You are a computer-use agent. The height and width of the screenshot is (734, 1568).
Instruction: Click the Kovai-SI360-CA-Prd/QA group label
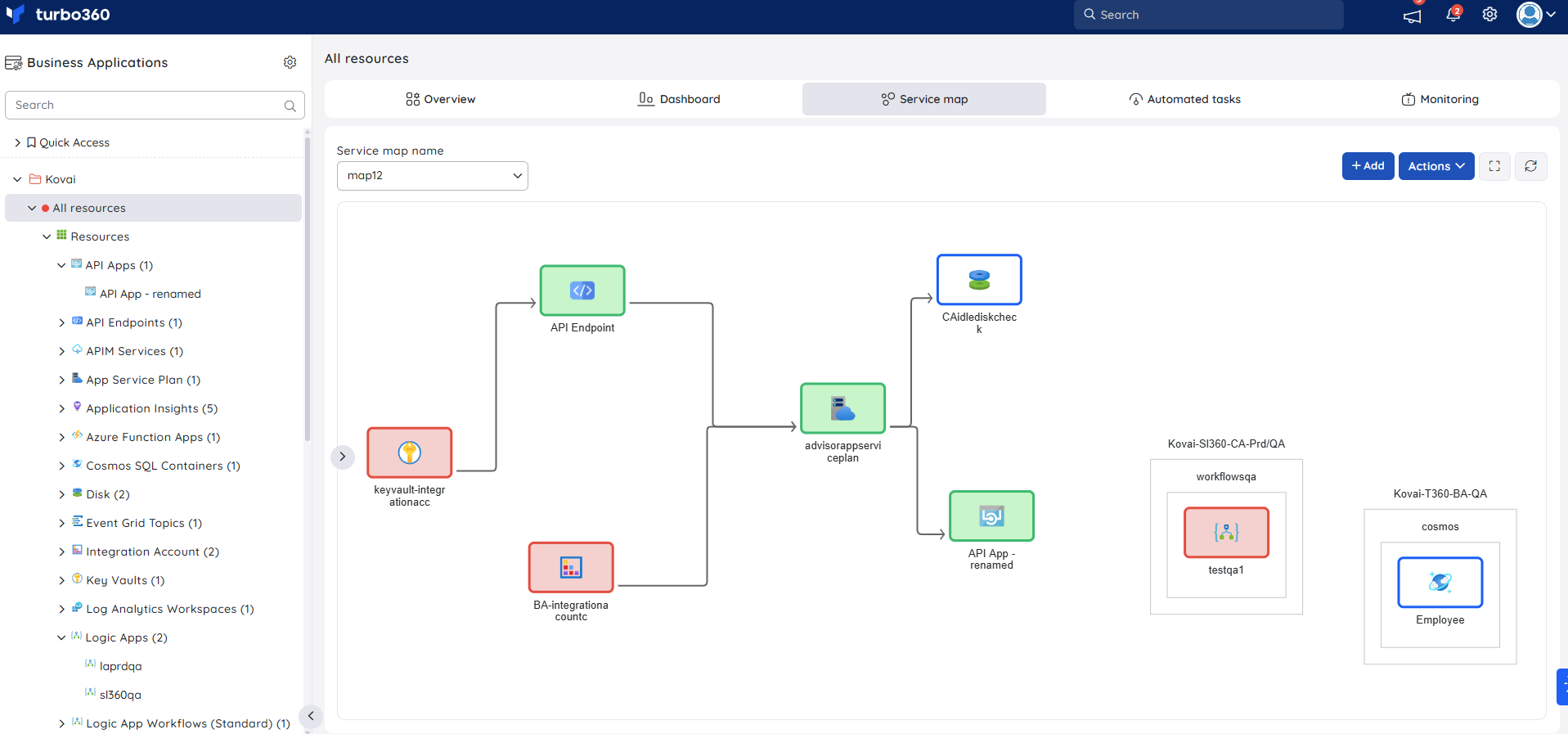point(1226,444)
